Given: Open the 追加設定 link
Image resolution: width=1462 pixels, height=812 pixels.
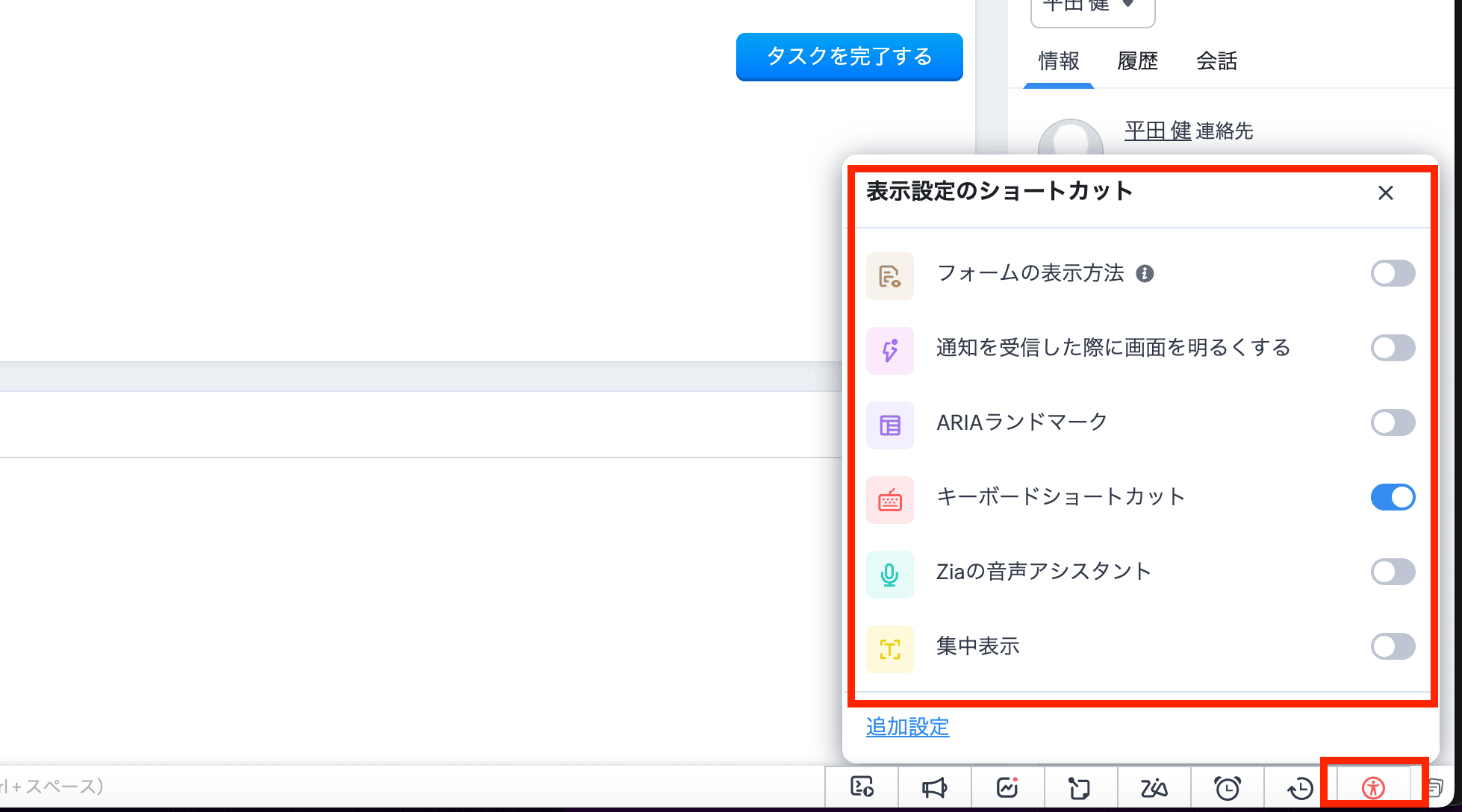Looking at the screenshot, I should (x=907, y=727).
